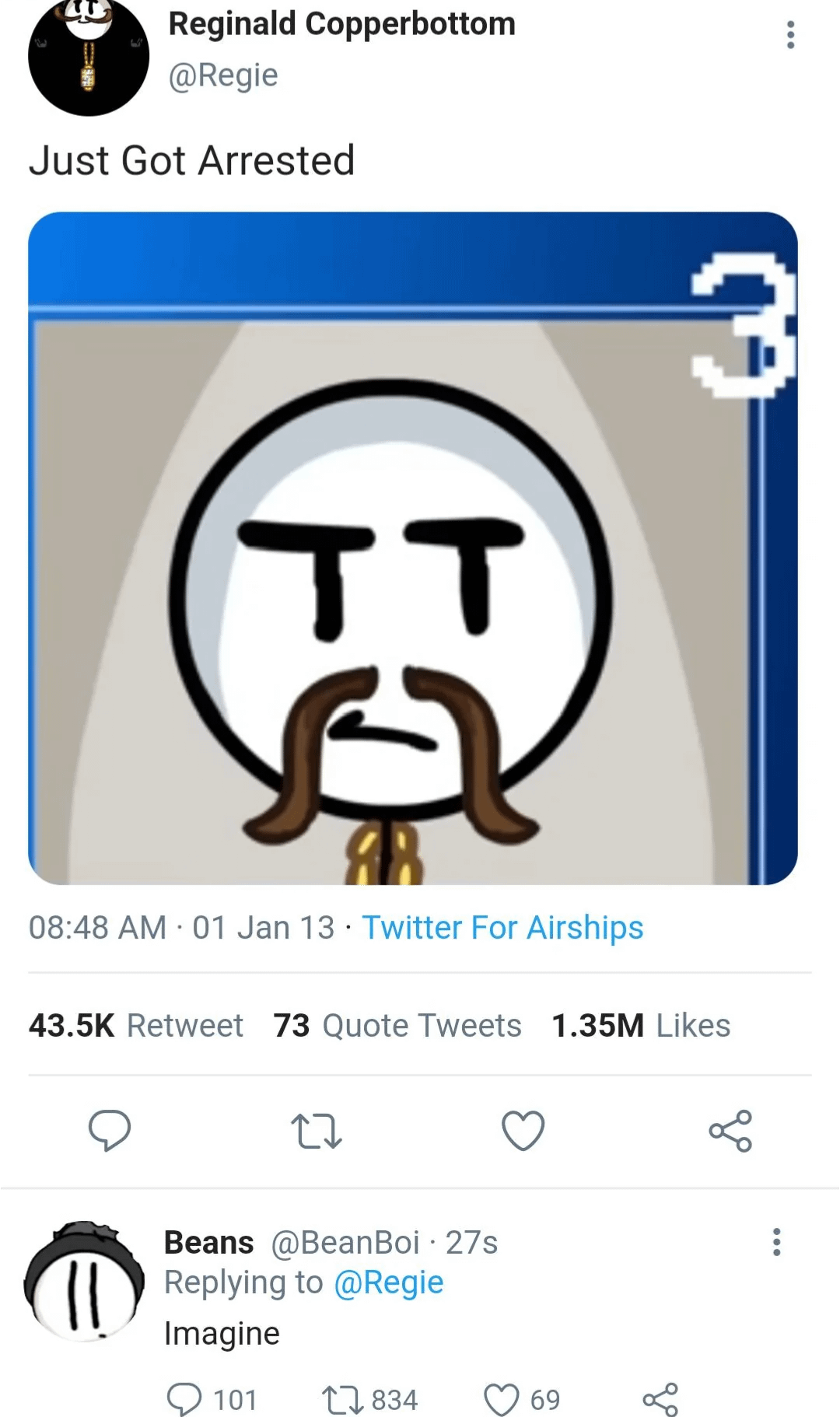View the 73 Quote Tweets
Screen dimensions: 840x1417
(397, 1025)
